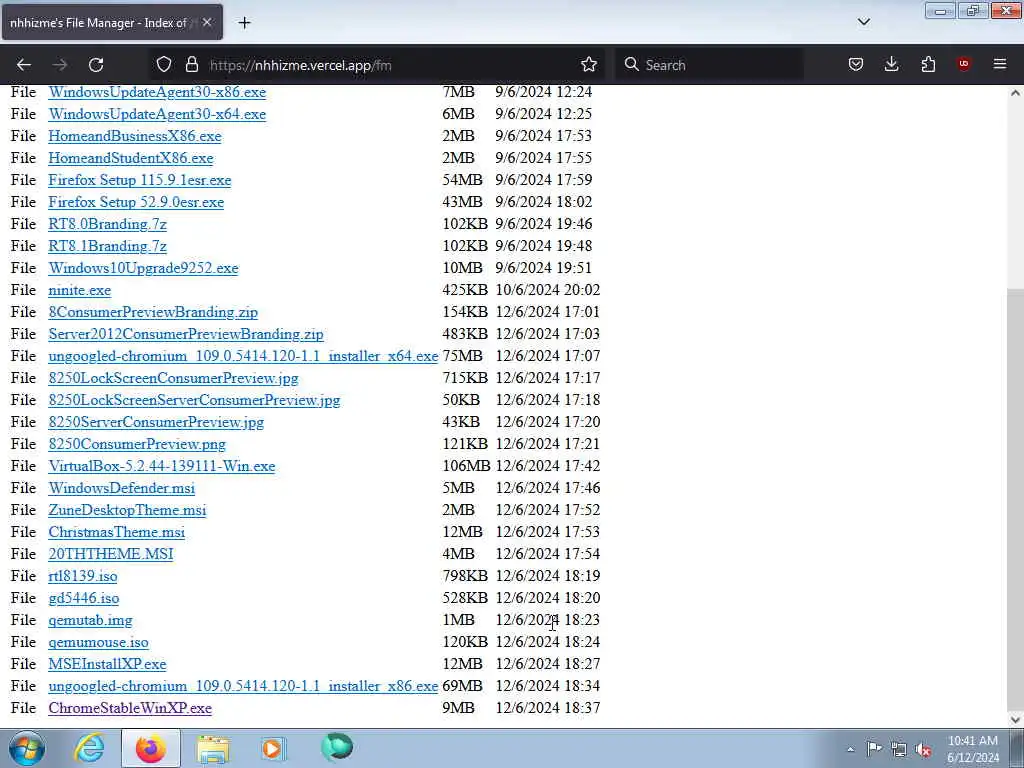1024x768 pixels.
Task: Click the scrollbar up arrow
Action: [x=1016, y=93]
